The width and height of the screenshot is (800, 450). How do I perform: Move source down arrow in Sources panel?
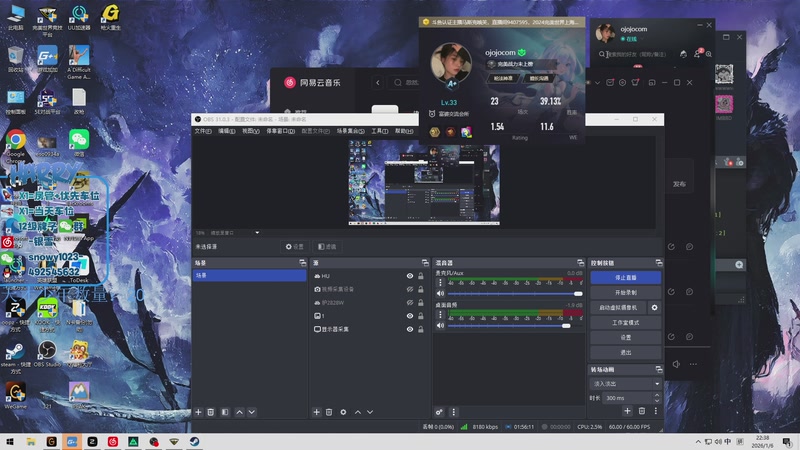[370, 412]
